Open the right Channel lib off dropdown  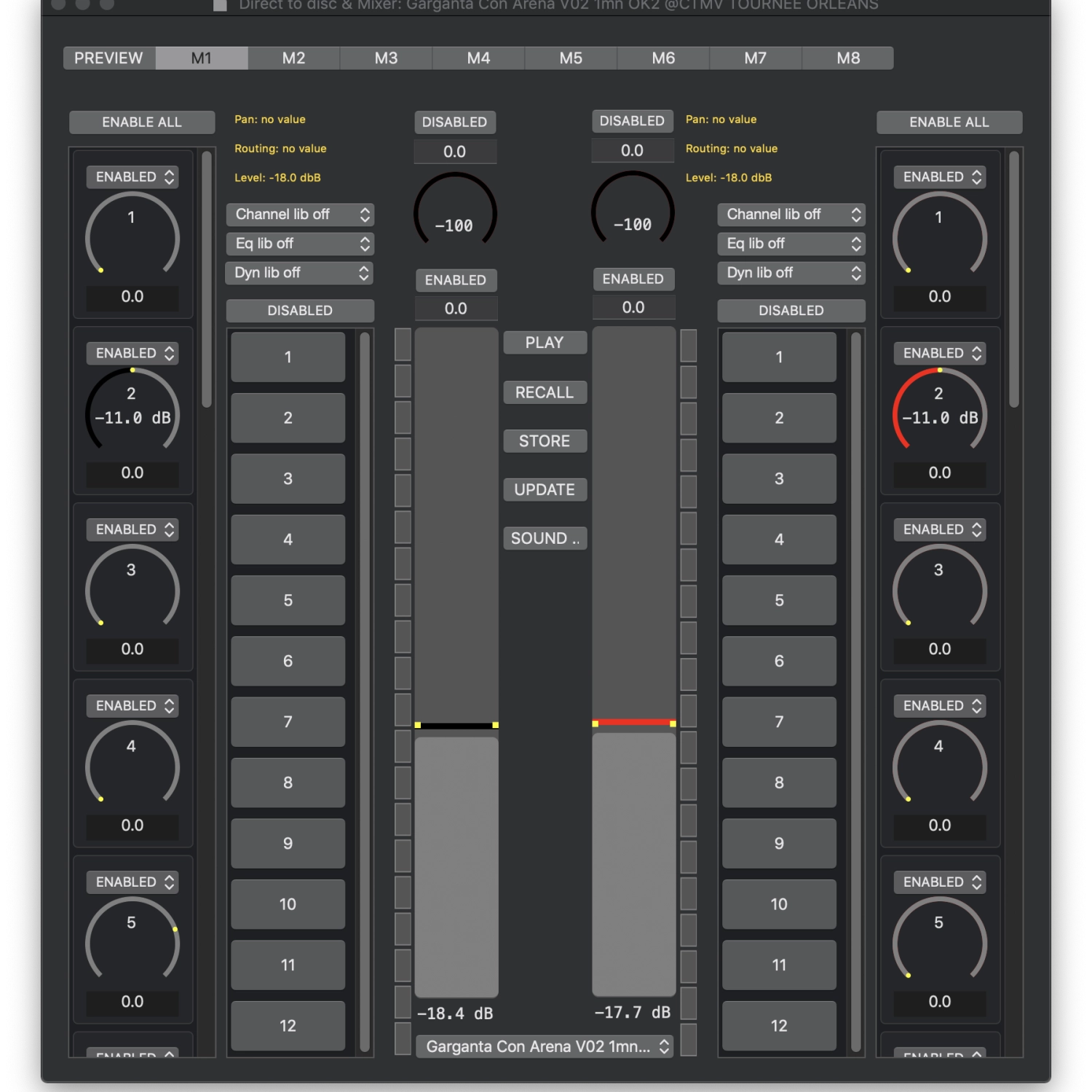point(791,215)
